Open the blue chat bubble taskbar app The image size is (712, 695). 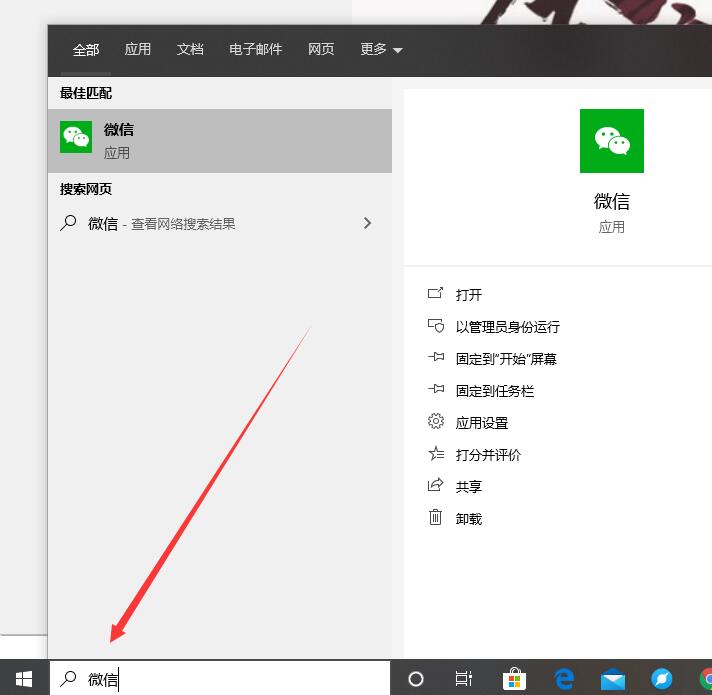pos(662,679)
